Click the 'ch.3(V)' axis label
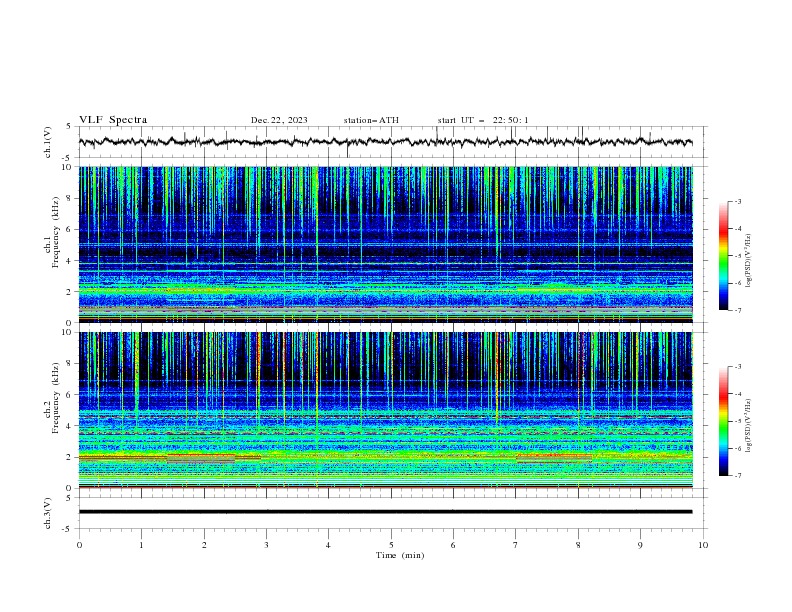This screenshot has height=612, width=792. (x=48, y=513)
